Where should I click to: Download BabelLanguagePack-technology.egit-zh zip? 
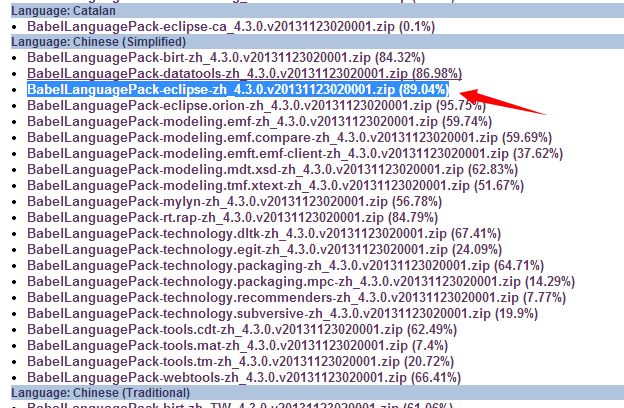pyautogui.click(x=265, y=250)
